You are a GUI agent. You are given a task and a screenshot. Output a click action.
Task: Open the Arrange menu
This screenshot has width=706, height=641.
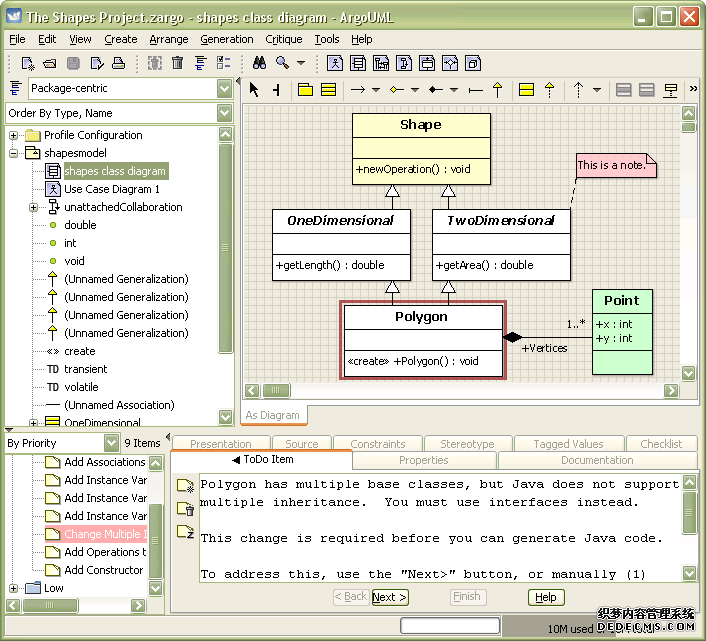(x=169, y=39)
